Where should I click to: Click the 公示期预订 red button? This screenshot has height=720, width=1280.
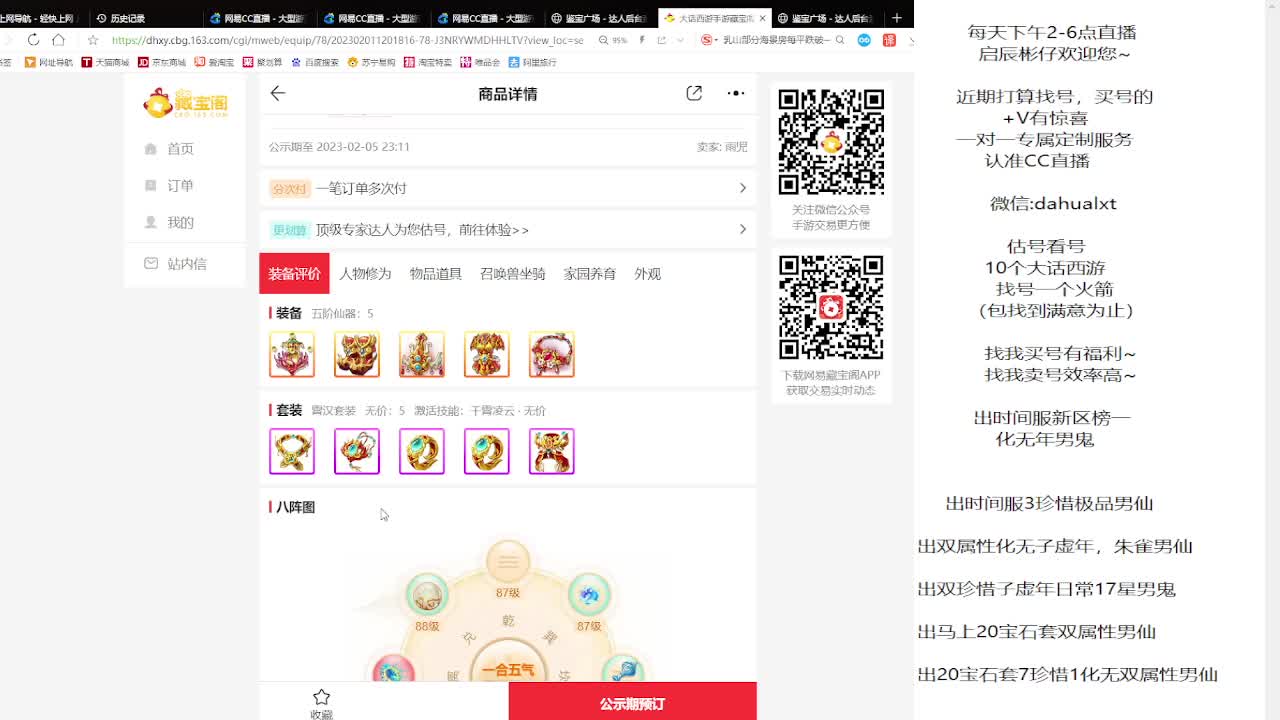[633, 703]
